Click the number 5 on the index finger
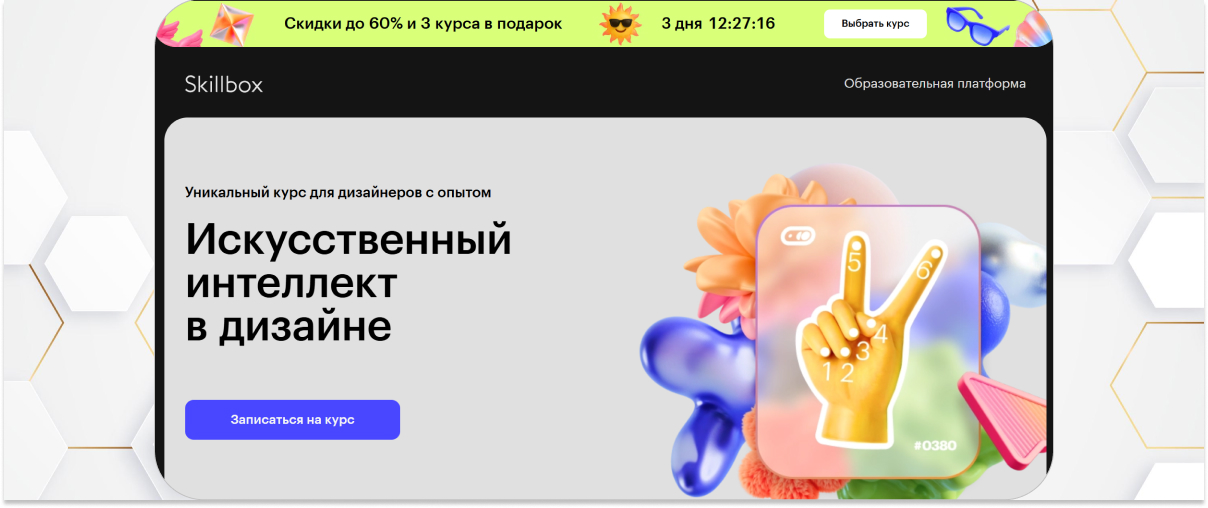Image resolution: width=1208 pixels, height=508 pixels. pos(855,263)
